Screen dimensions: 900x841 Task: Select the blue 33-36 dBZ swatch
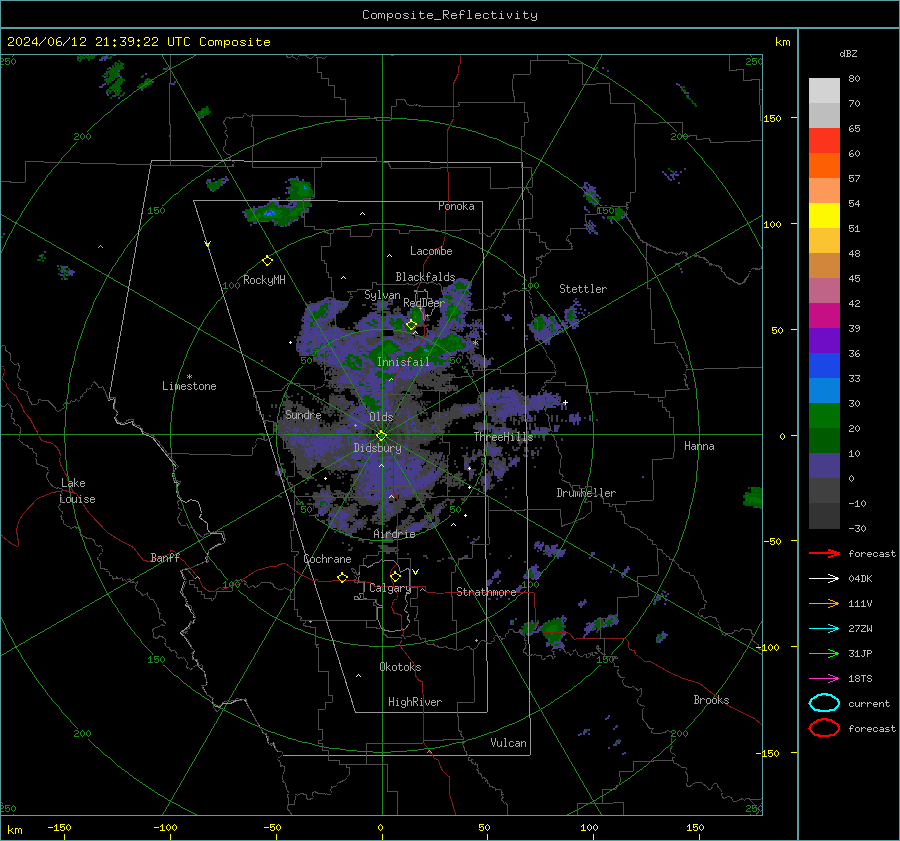tap(824, 366)
